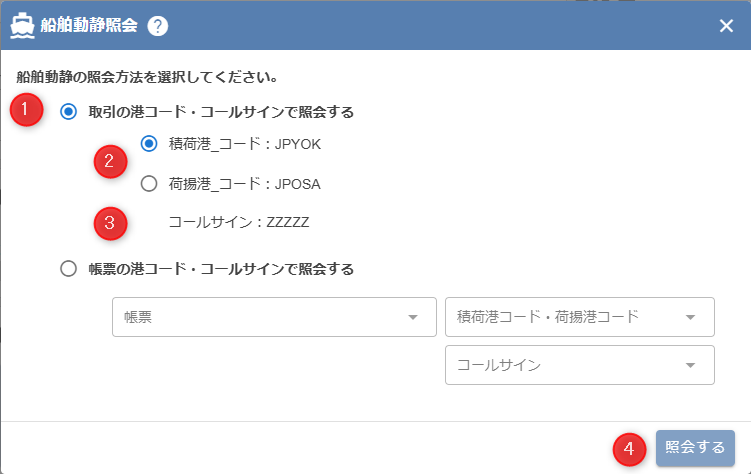Click the red step 4 marker

[629, 449]
